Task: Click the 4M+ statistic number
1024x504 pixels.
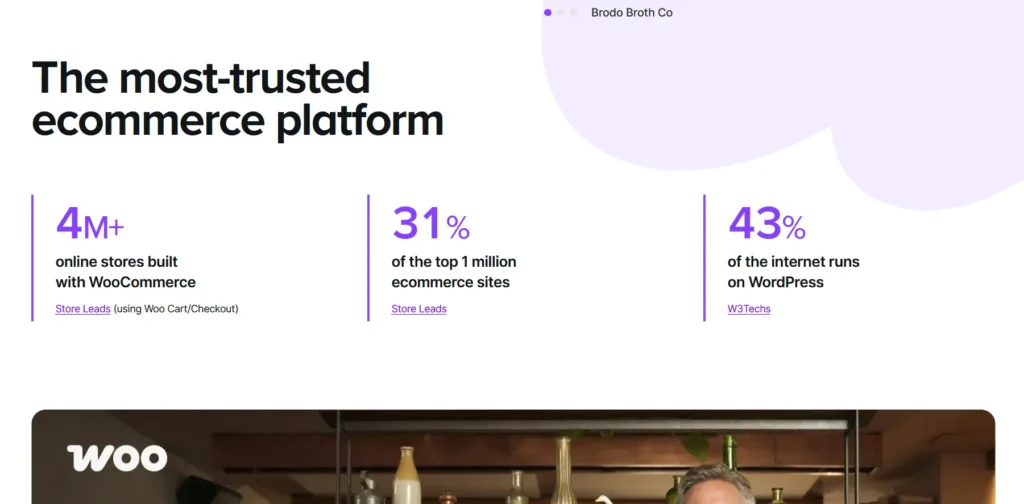Action: [90, 224]
